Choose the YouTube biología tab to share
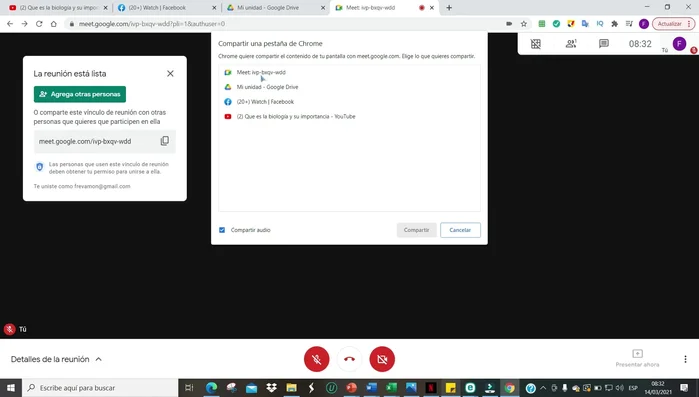The image size is (699, 397). tap(349, 116)
